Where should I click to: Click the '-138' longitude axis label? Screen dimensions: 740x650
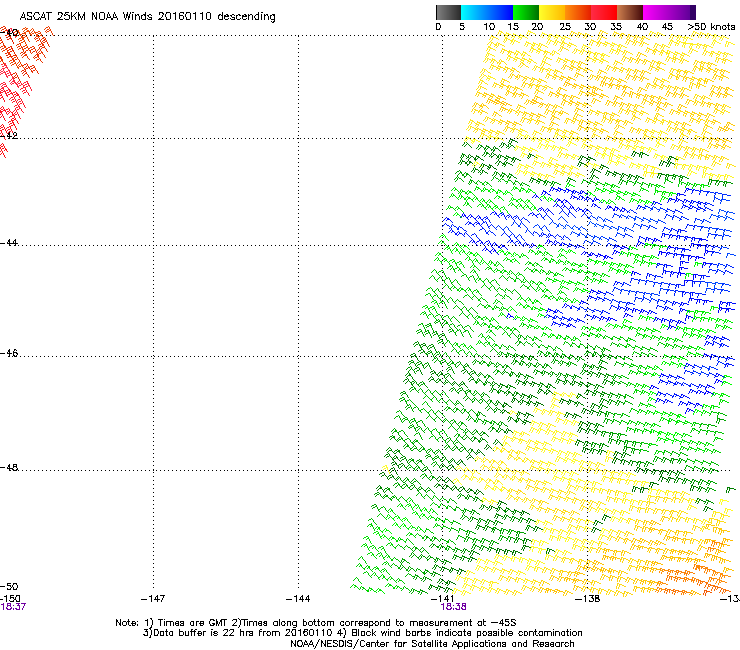tap(588, 599)
